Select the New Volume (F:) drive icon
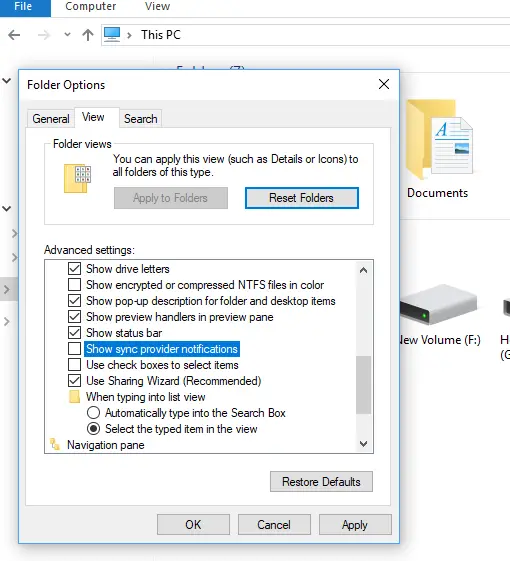The height and width of the screenshot is (561, 510). (x=438, y=304)
